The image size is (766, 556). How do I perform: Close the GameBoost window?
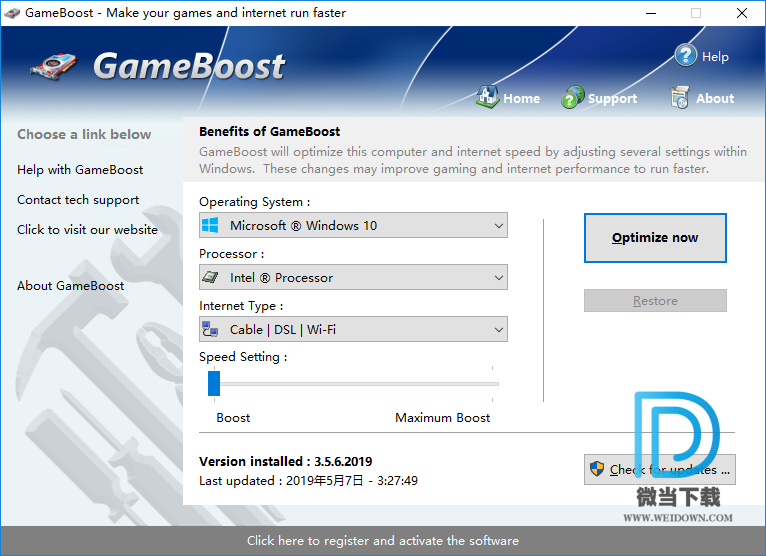[x=742, y=13]
